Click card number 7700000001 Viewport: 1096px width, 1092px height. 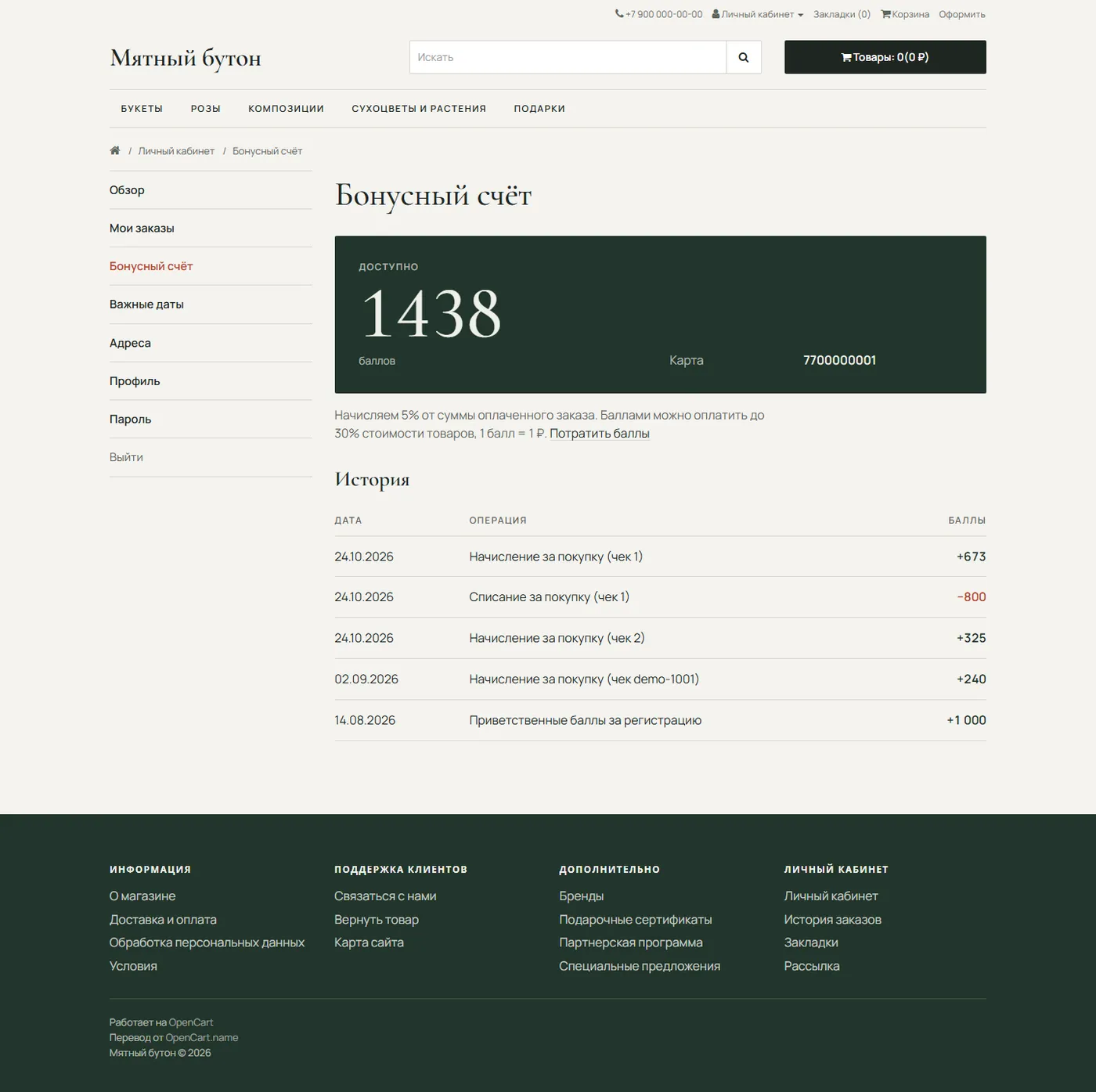tap(839, 360)
